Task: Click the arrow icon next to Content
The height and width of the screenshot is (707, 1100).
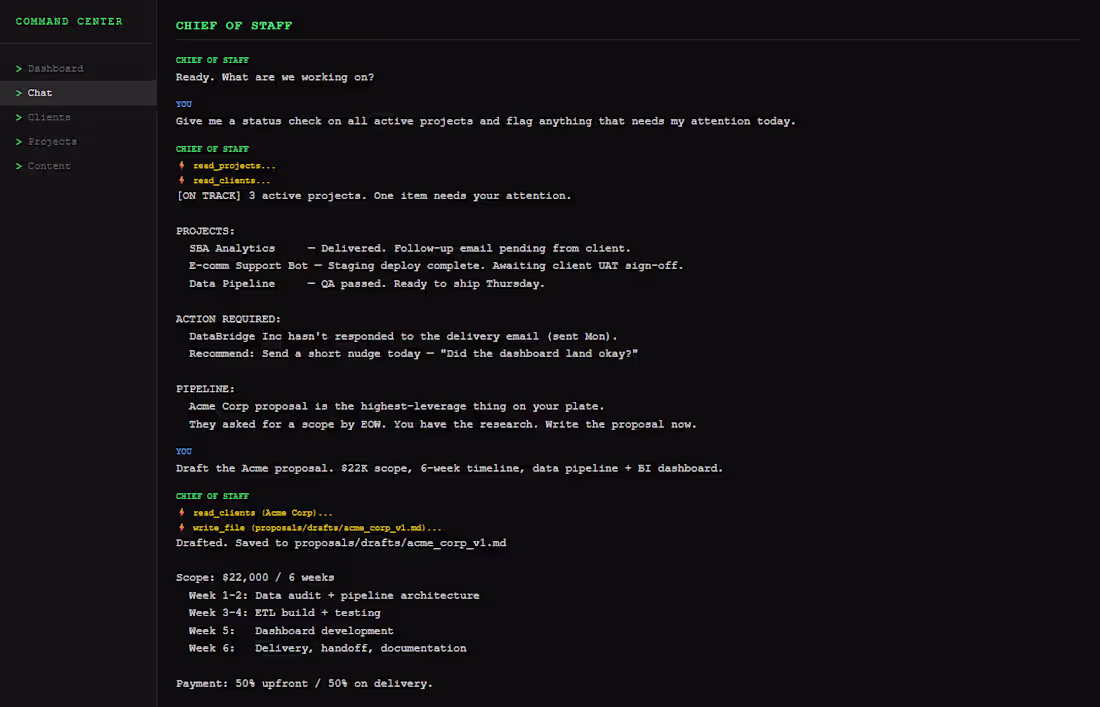Action: [x=21, y=165]
